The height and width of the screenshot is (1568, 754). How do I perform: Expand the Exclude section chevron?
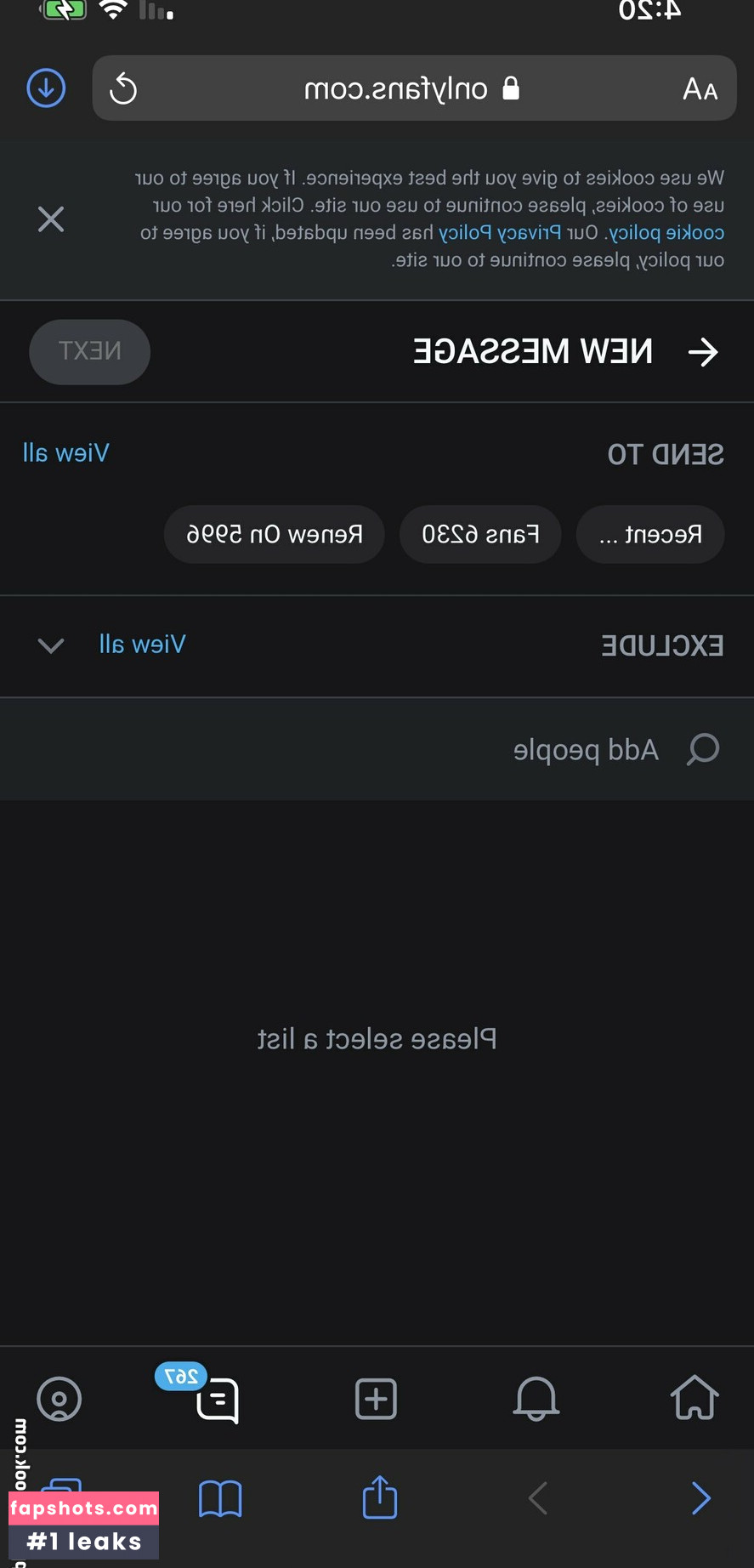pyautogui.click(x=51, y=645)
